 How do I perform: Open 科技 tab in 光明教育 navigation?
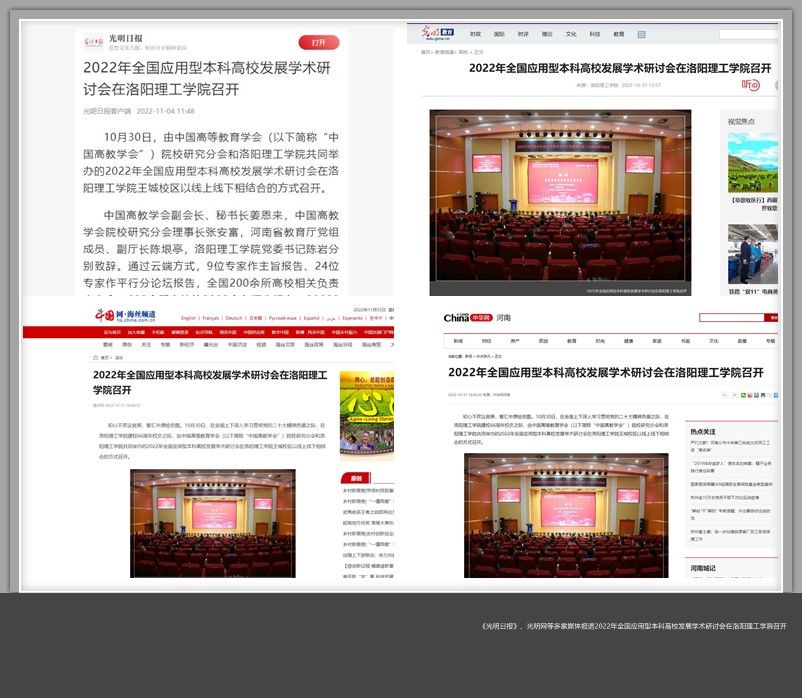click(x=595, y=34)
